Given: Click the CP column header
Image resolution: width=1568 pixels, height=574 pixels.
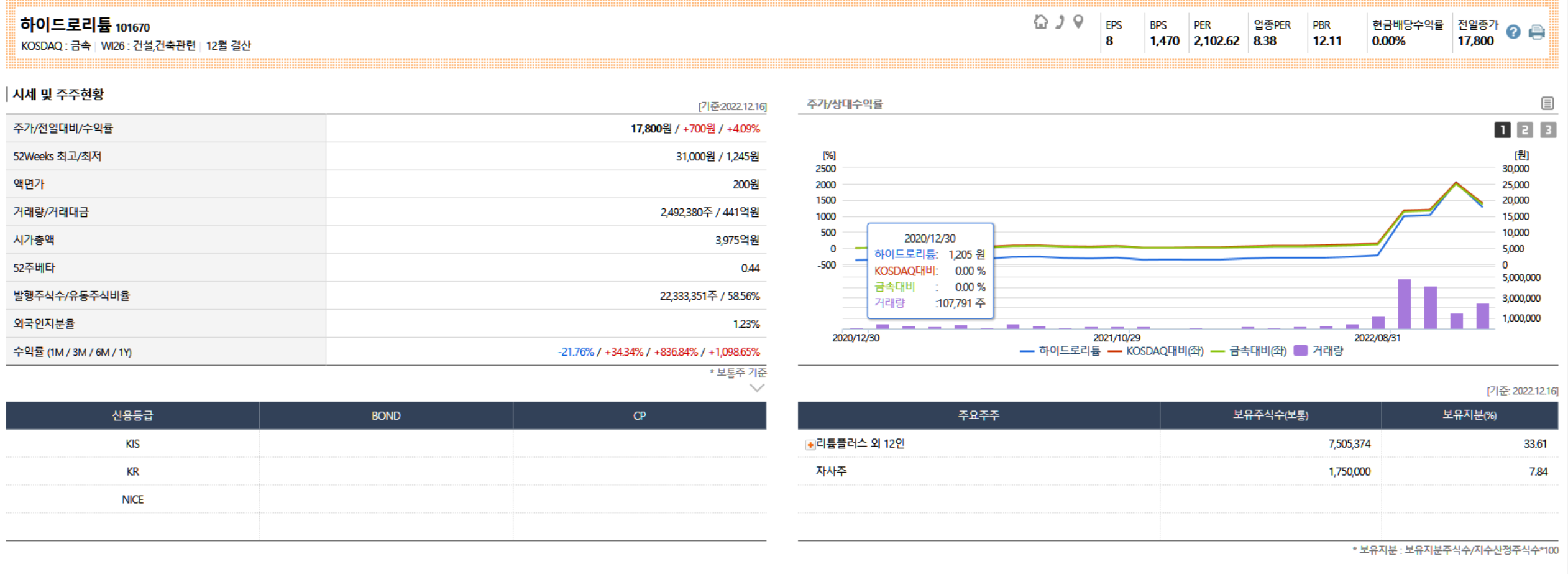Looking at the screenshot, I should [640, 415].
